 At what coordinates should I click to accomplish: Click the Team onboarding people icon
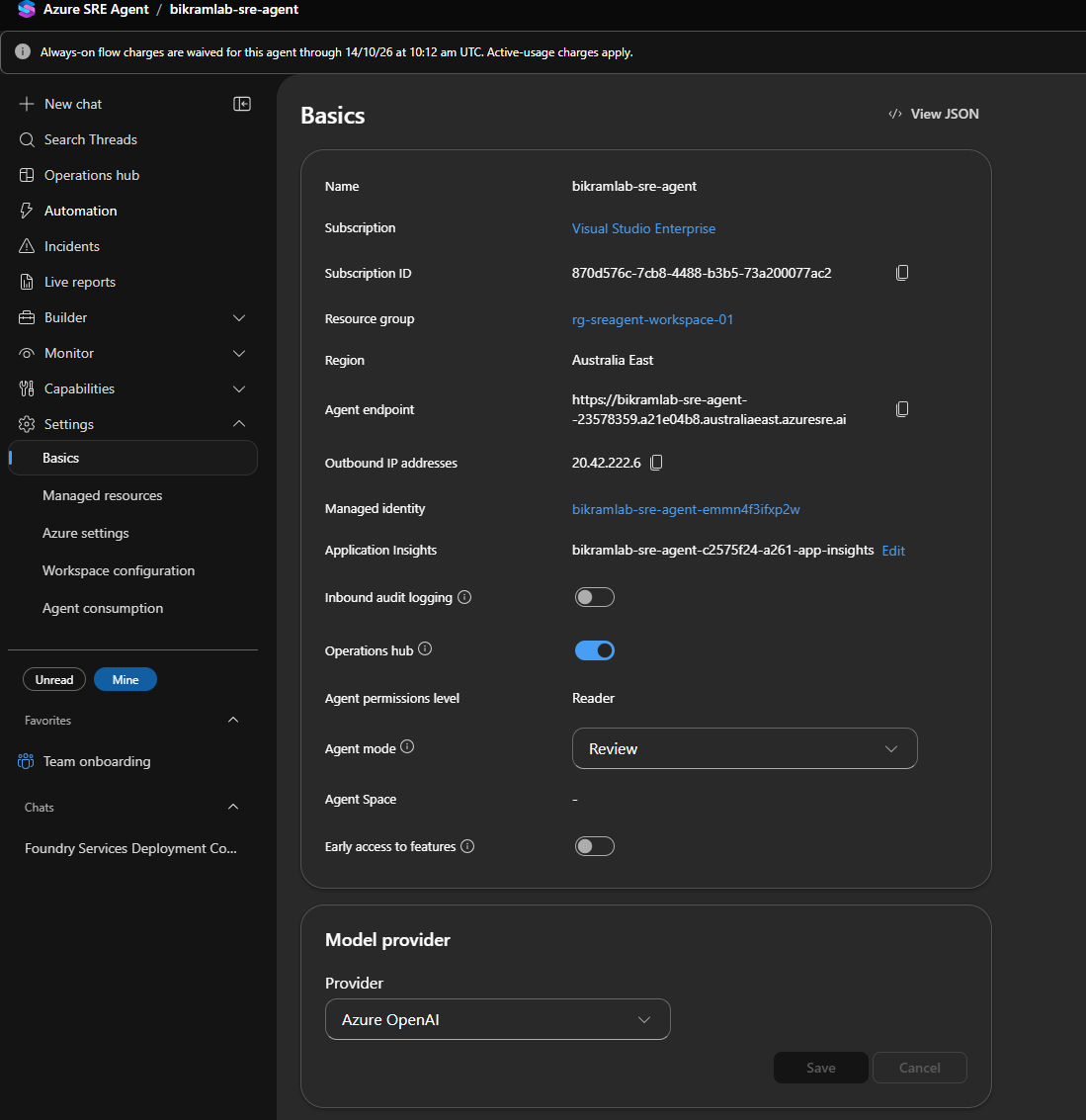26,761
